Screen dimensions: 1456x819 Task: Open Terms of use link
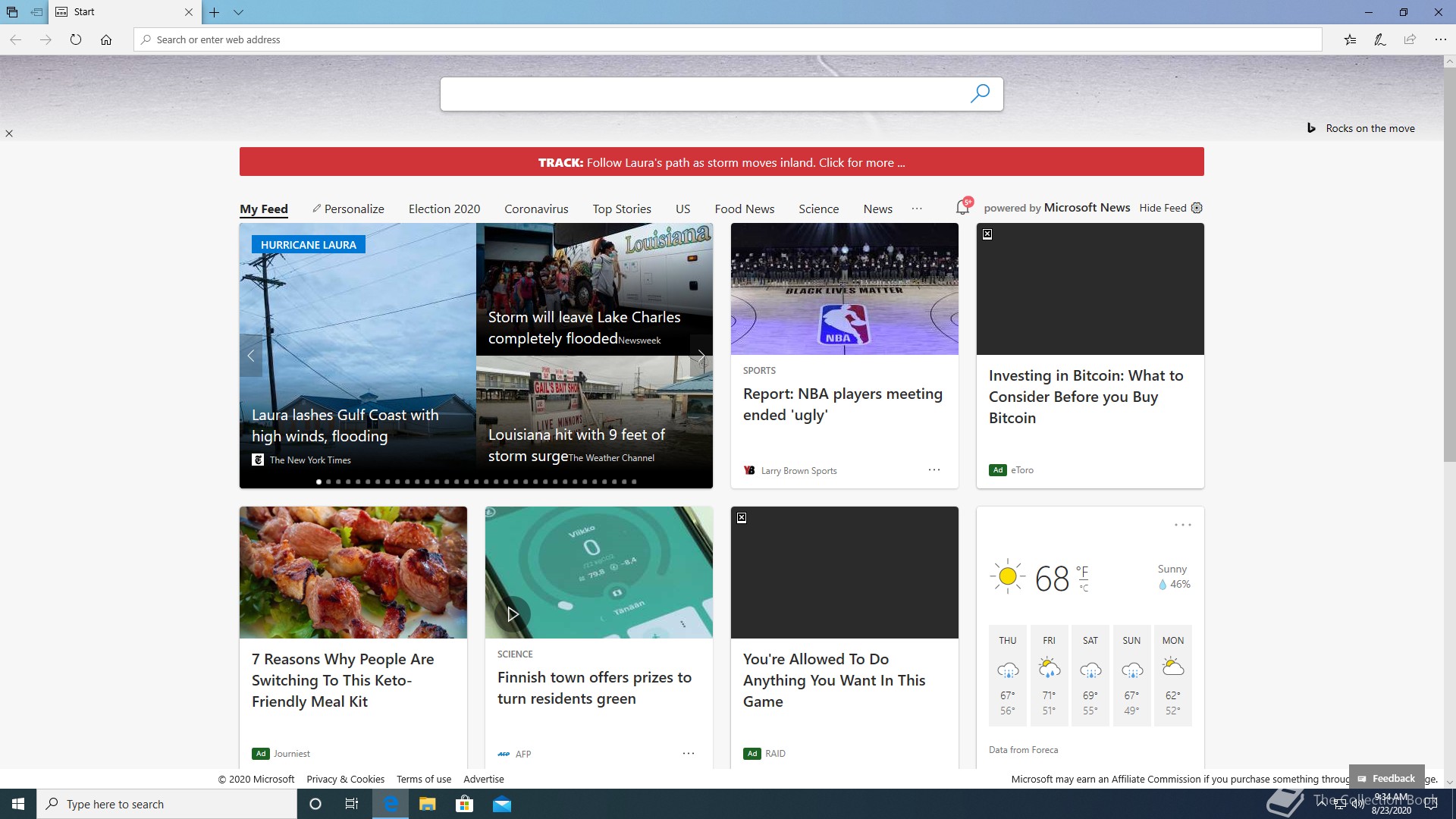click(x=424, y=779)
